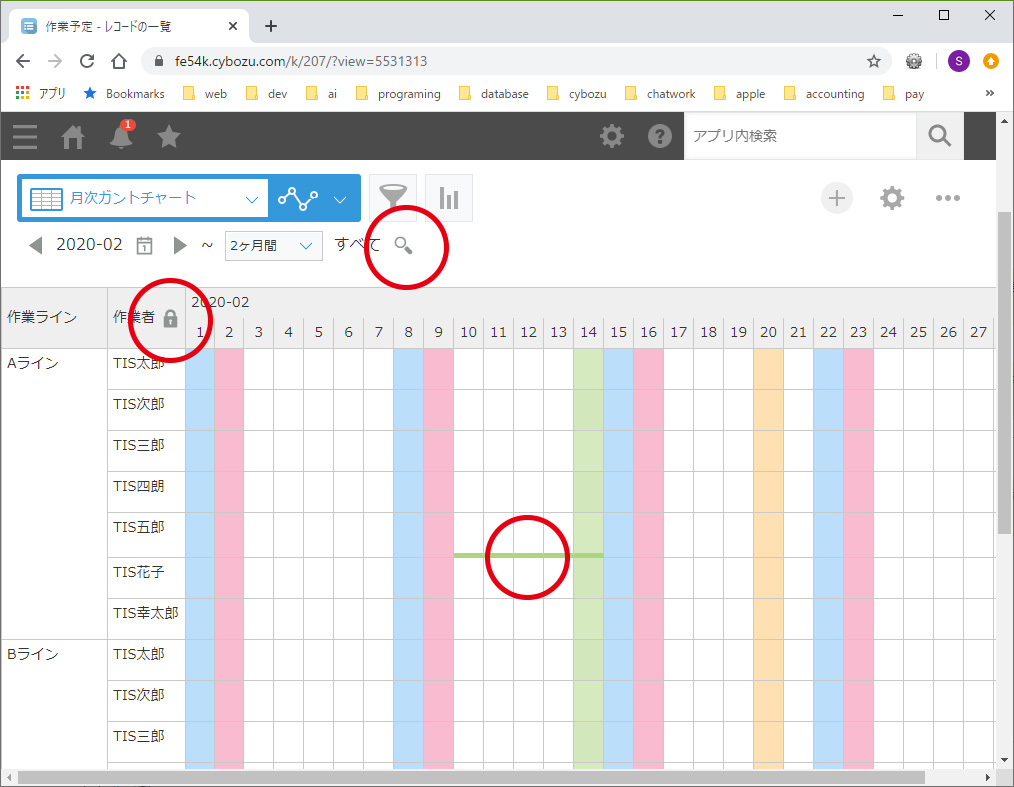Open browser home page icon
Screen dimensions: 1014x787
pos(119,61)
